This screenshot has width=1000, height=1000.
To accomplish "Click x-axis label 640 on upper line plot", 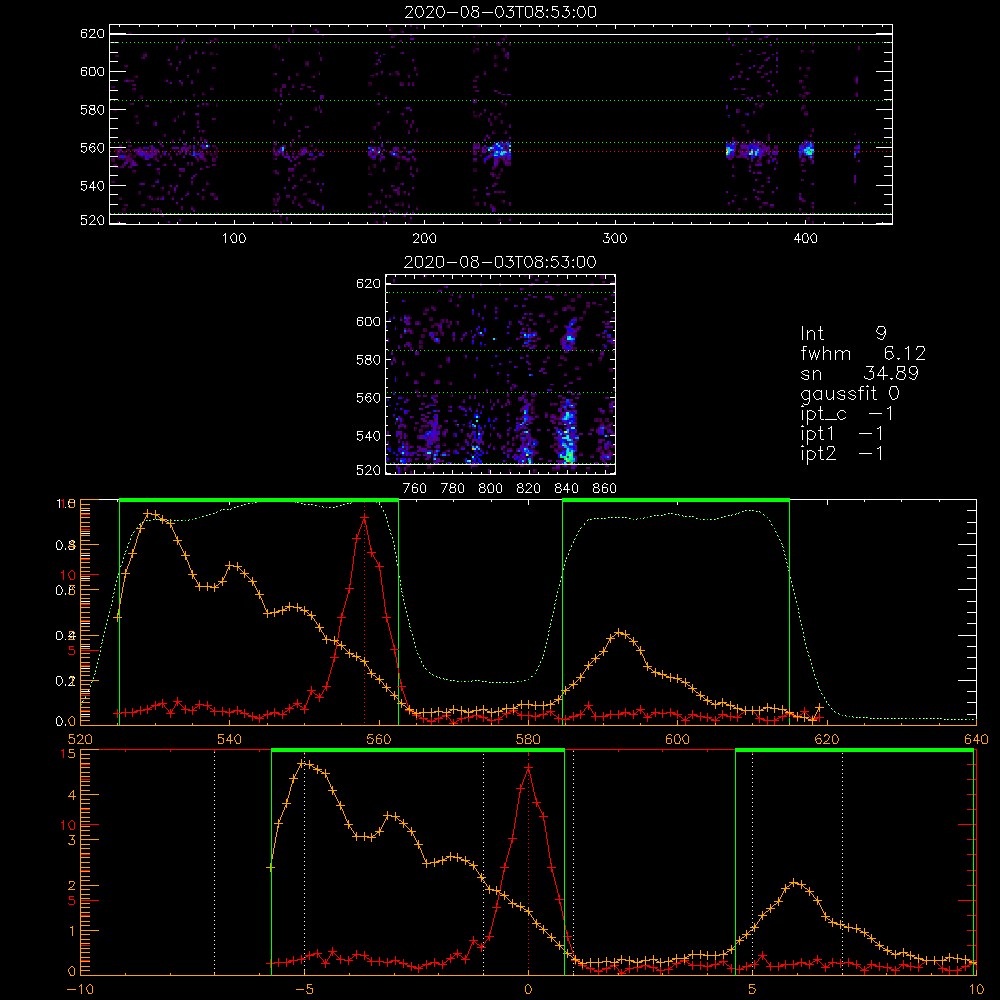I will click(976, 739).
